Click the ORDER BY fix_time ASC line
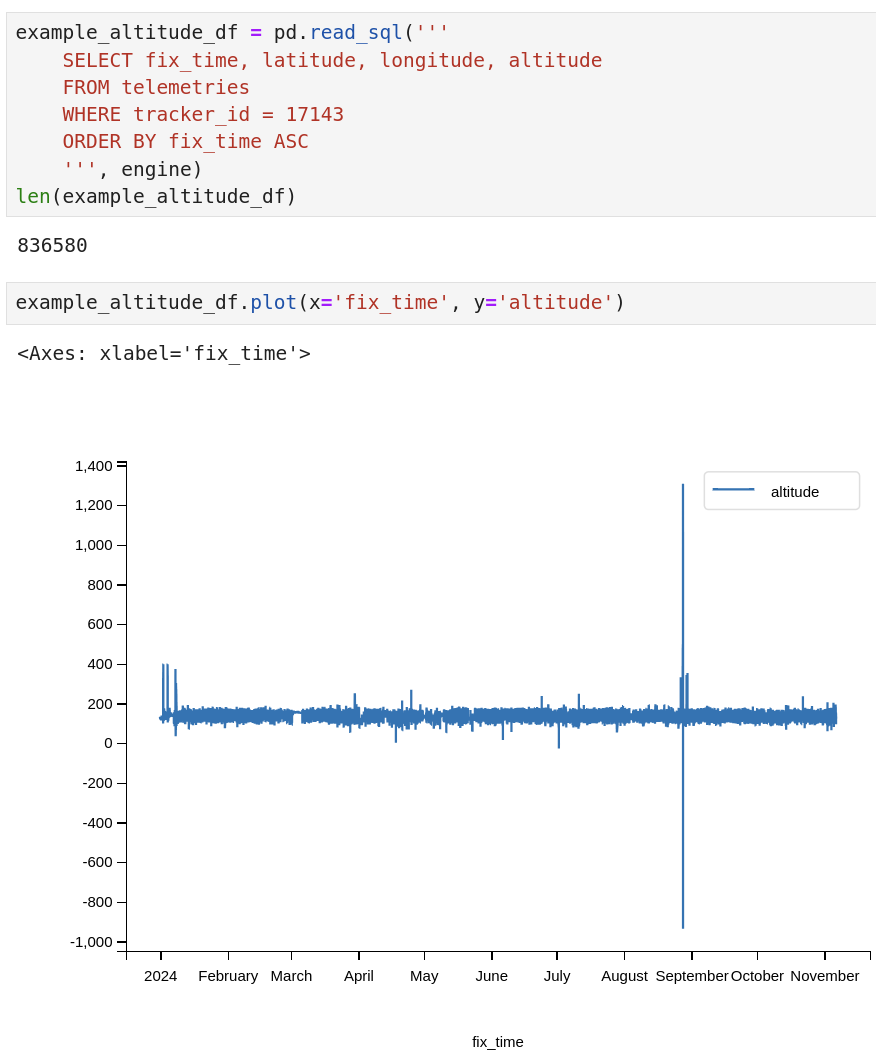 (185, 141)
